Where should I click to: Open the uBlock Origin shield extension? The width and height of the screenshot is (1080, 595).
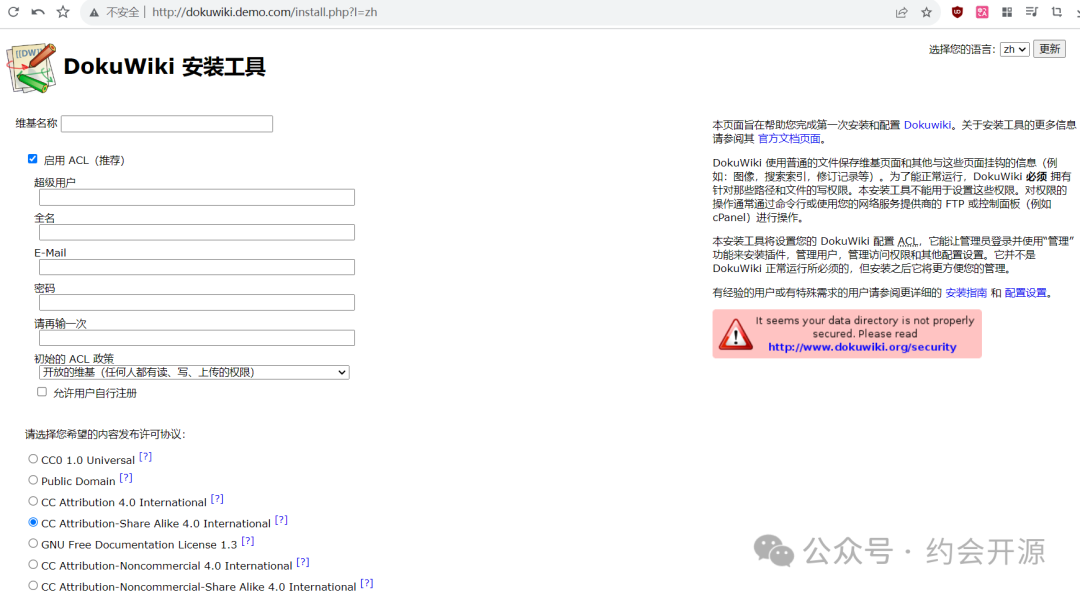click(x=957, y=12)
